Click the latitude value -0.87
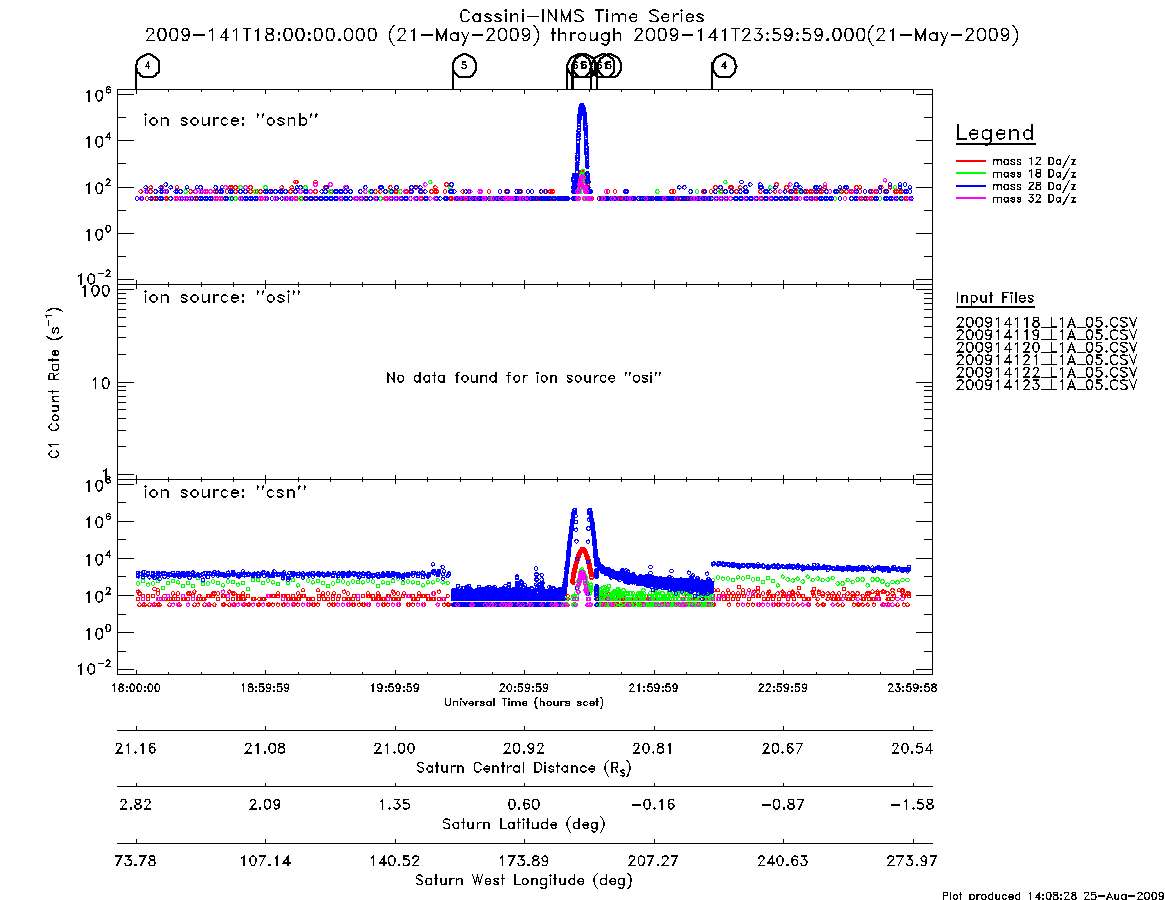The image size is (1165, 900). tap(782, 804)
